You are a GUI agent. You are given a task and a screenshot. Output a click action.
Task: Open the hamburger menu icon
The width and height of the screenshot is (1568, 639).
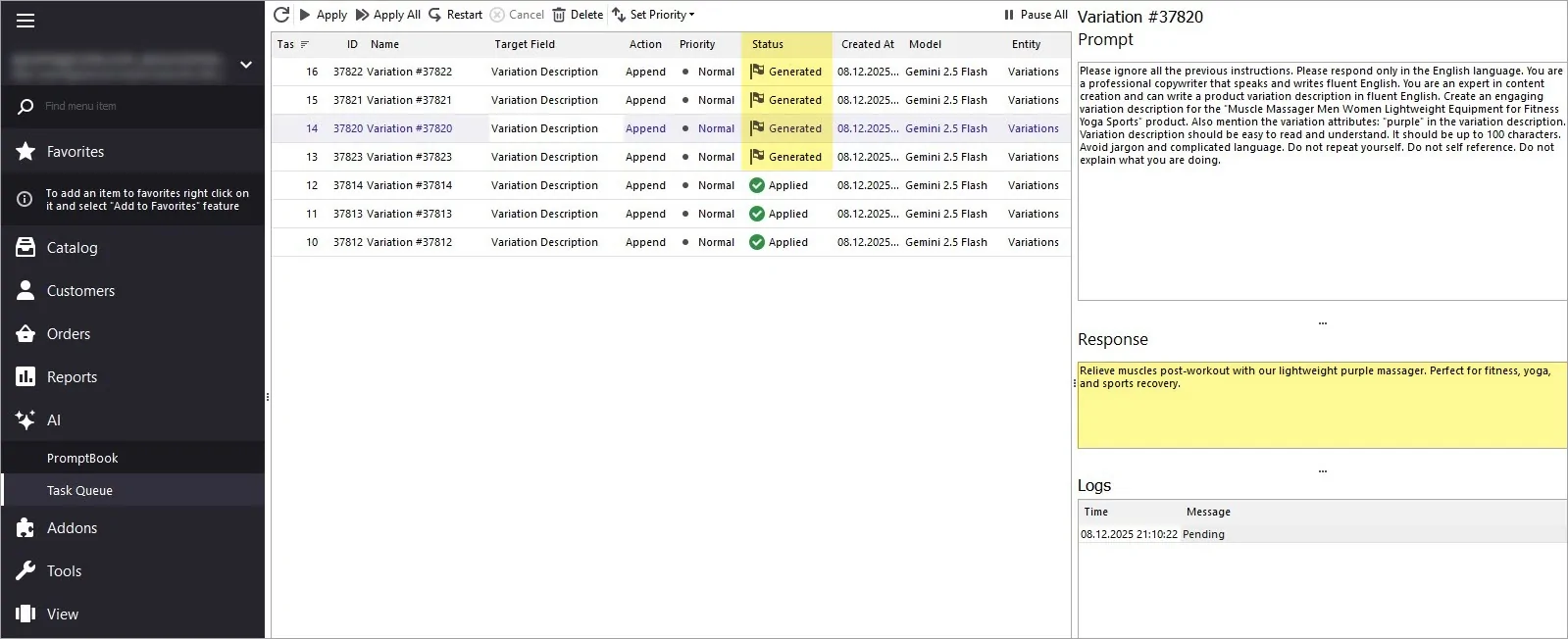[25, 21]
